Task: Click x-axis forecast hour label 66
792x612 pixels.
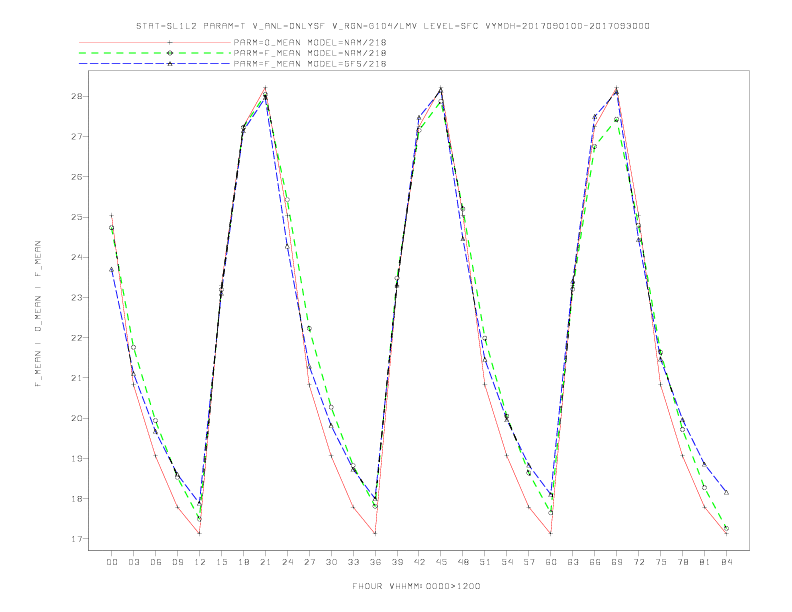Action: pos(595,562)
